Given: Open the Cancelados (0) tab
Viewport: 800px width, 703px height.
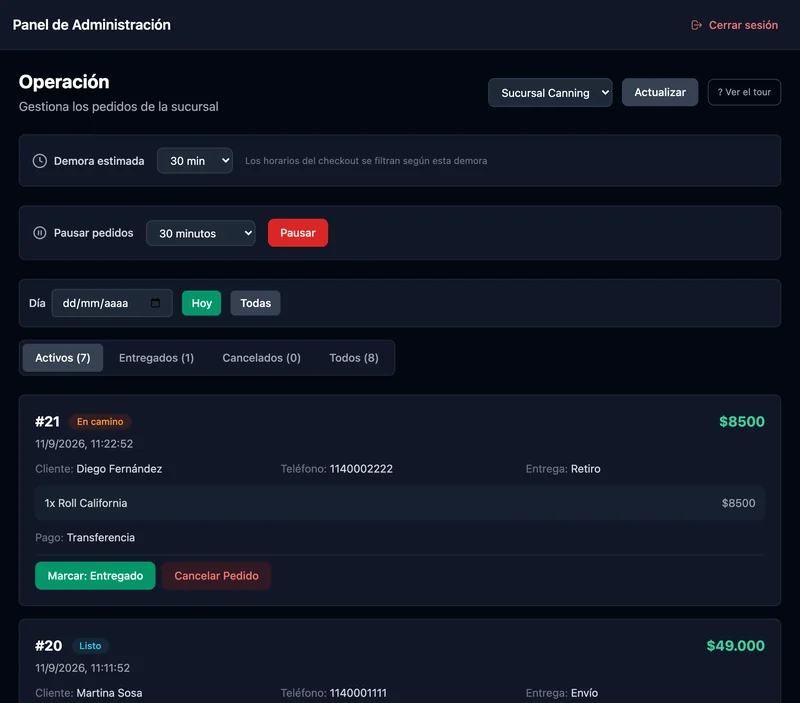Looking at the screenshot, I should (261, 358).
